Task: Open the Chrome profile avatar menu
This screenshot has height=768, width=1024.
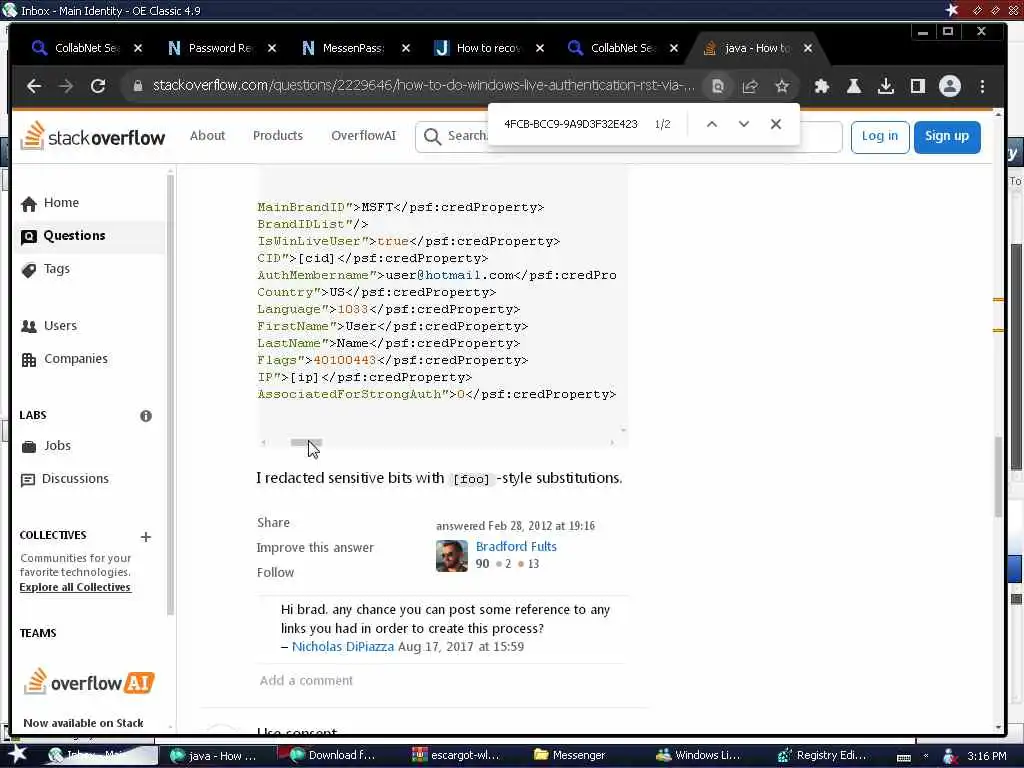Action: click(x=950, y=86)
